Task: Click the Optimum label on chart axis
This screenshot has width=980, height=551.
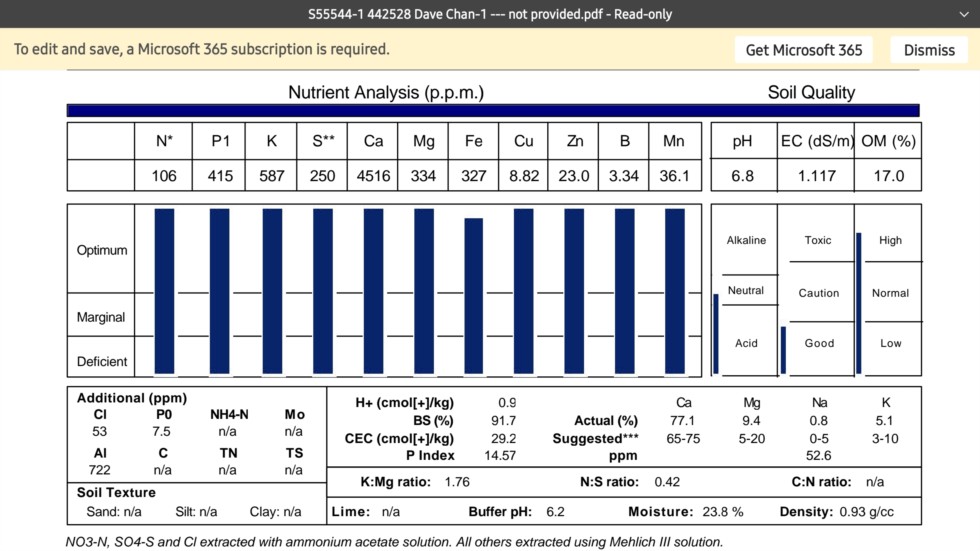Action: pos(102,250)
